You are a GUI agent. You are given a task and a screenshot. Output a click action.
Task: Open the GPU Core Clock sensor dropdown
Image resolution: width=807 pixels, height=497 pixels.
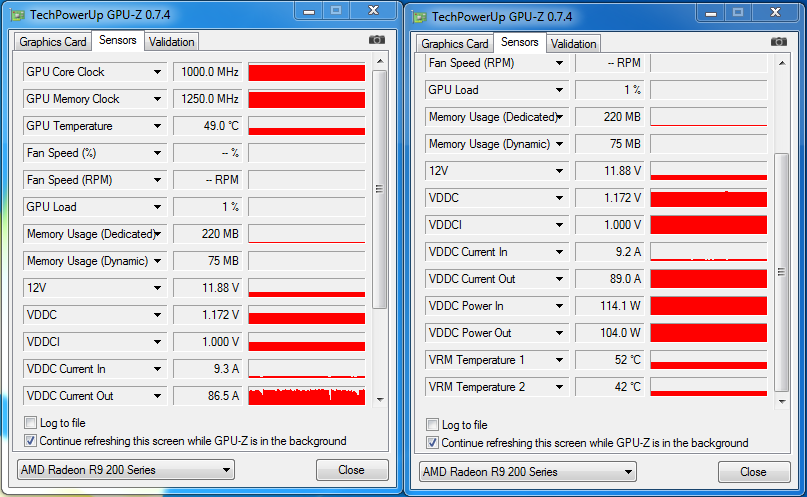coord(157,72)
